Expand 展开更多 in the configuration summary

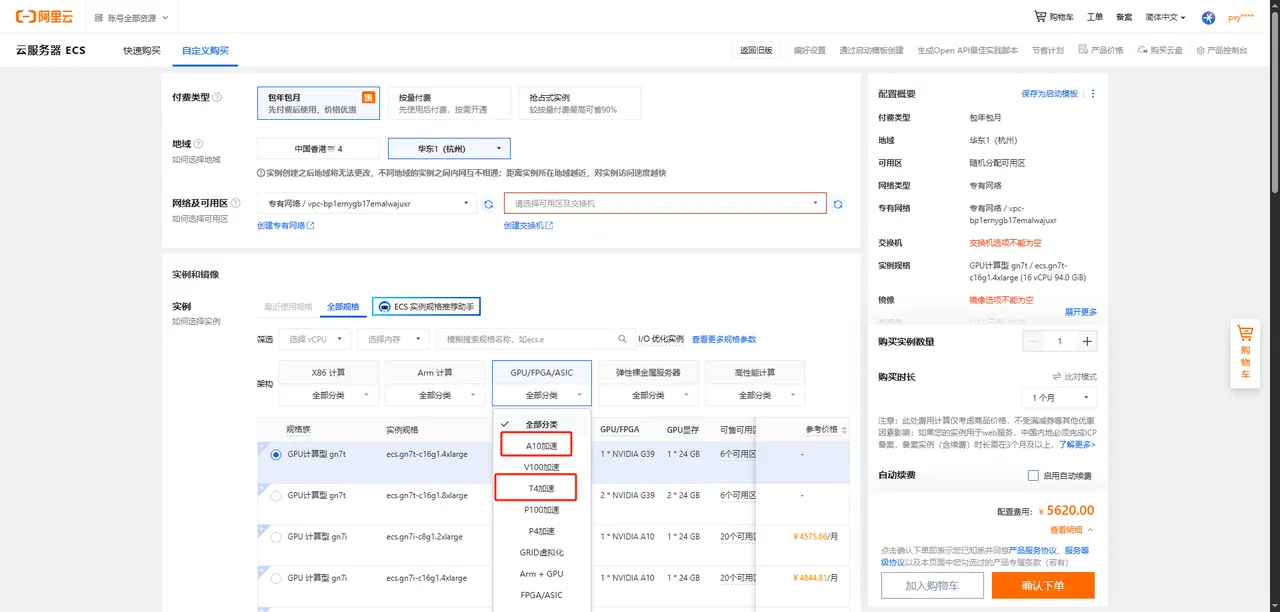click(1080, 312)
